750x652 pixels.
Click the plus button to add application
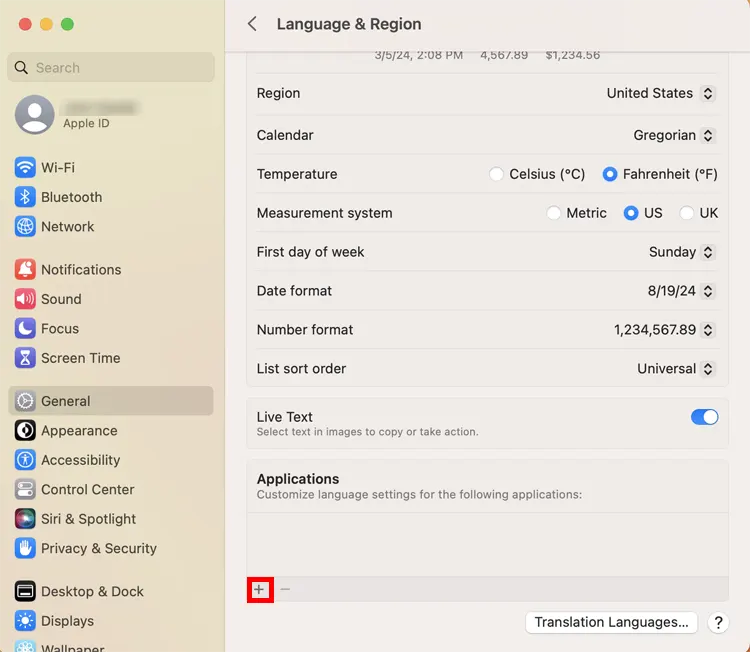(259, 590)
